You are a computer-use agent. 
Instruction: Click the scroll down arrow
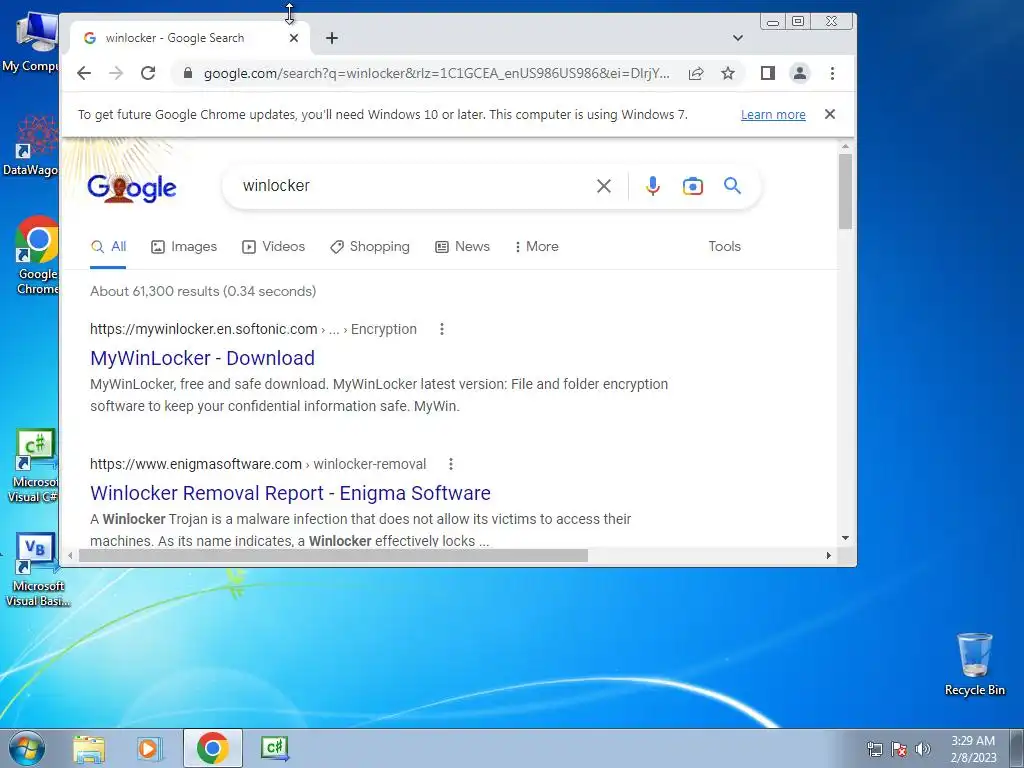846,538
